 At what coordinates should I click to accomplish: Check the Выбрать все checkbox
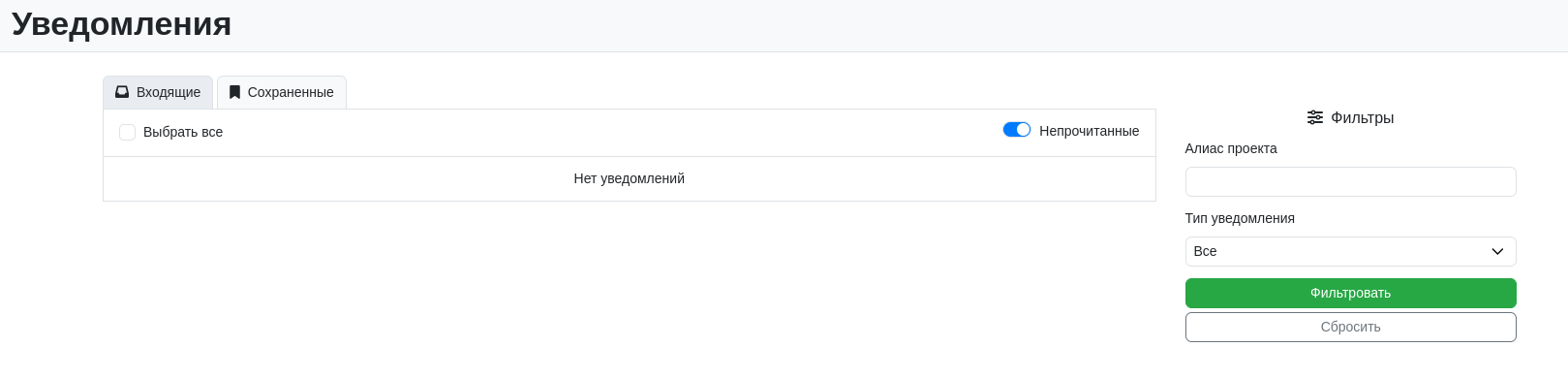pyautogui.click(x=127, y=132)
